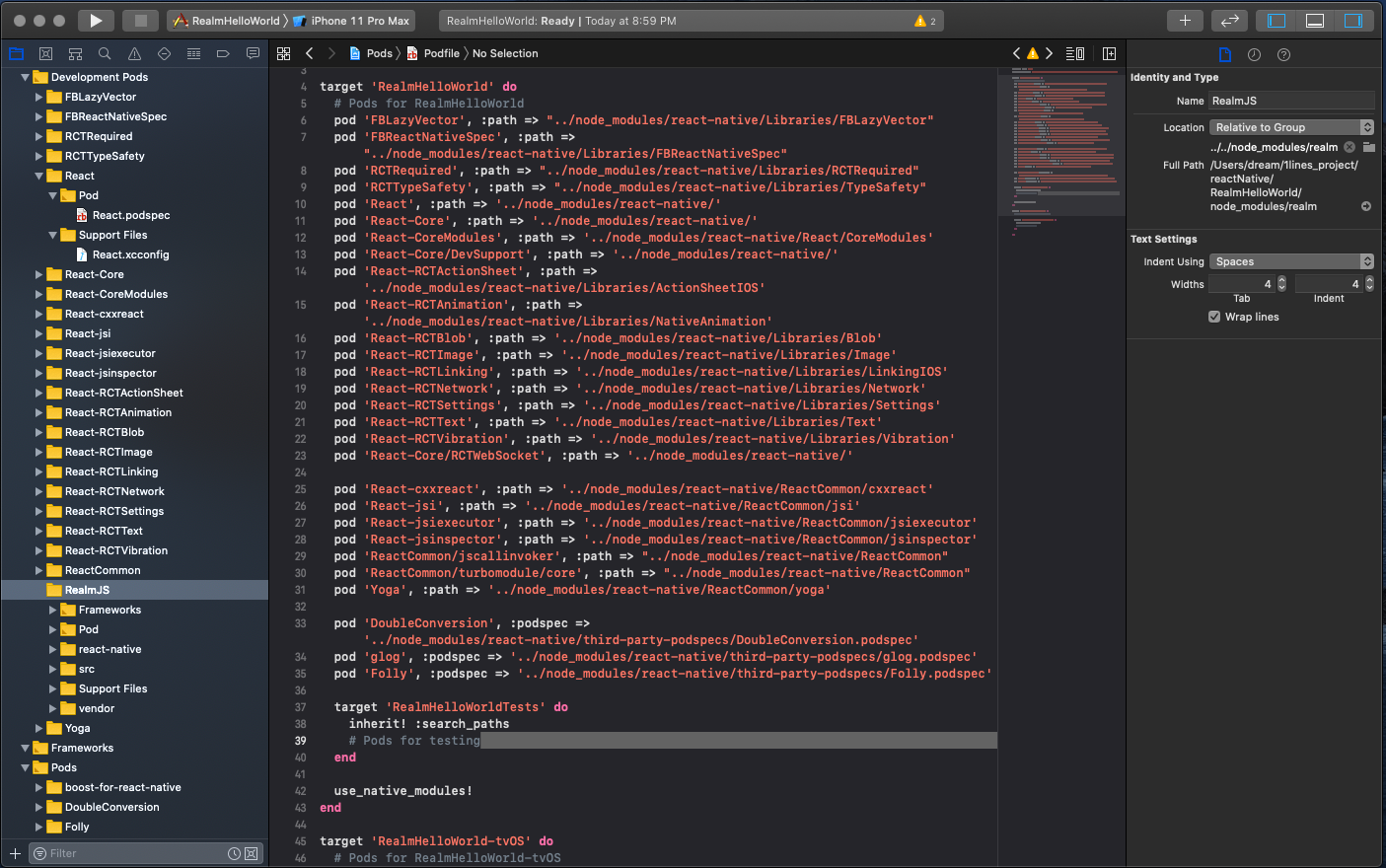Toggle source-control status filter

251,853
